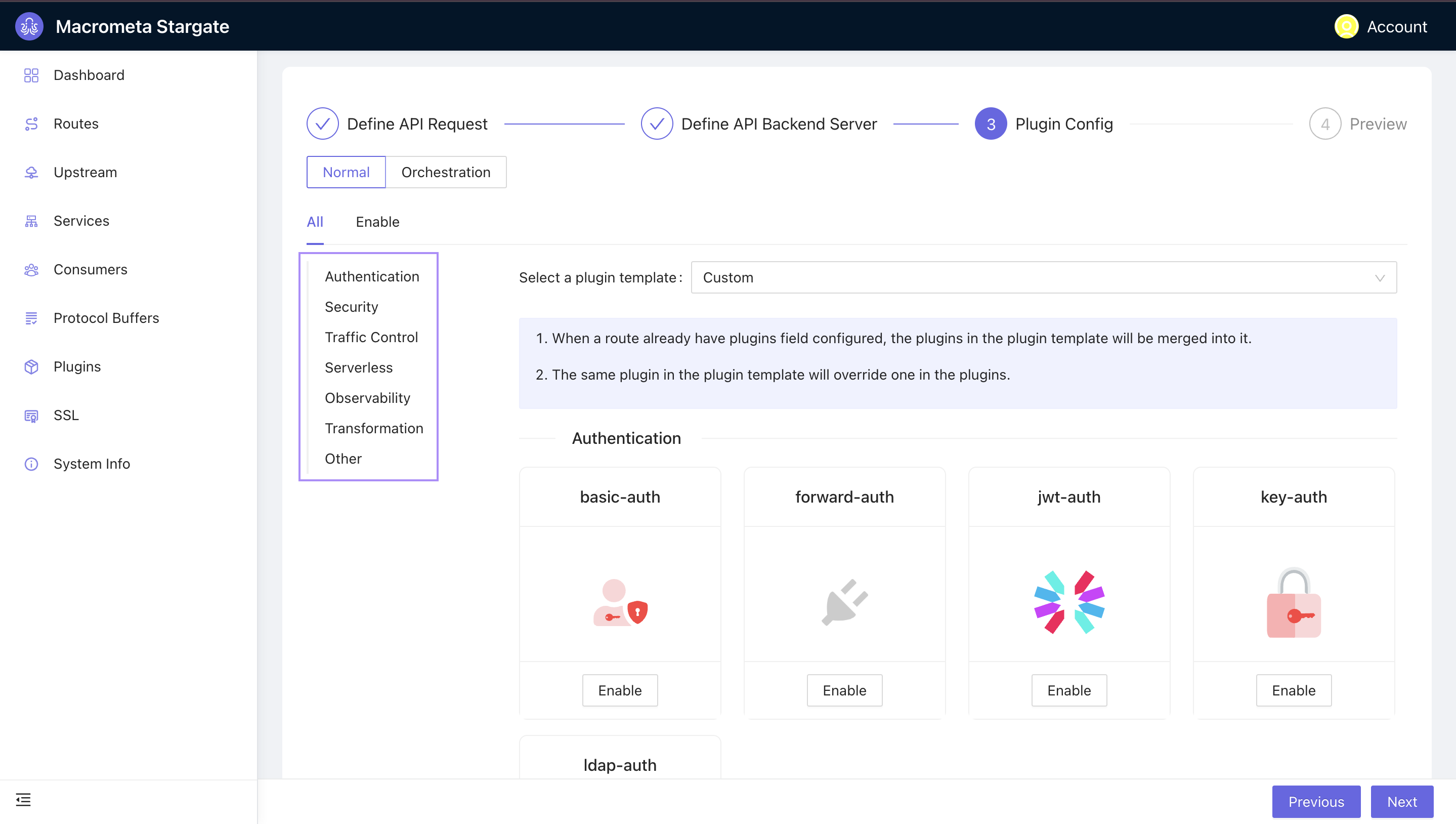Viewport: 1456px width, 824px height.
Task: Expand the Traffic Control category
Action: [371, 337]
